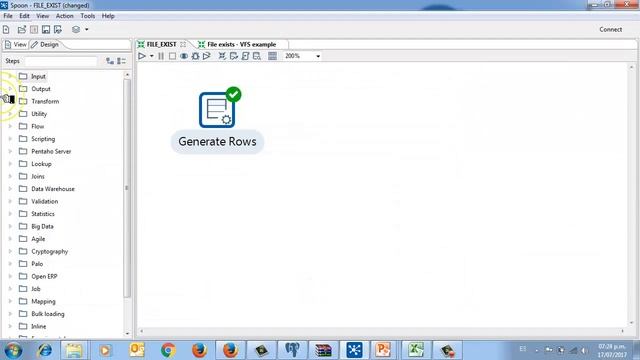Open Internet Explorer from the taskbar
Screen dimensions: 640x360
[44, 350]
